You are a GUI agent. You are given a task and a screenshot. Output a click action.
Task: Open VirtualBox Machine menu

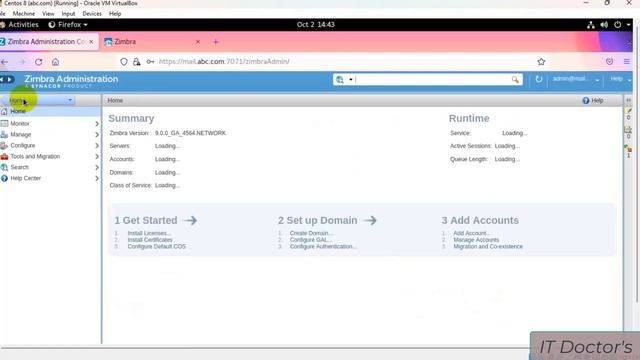click(x=24, y=13)
